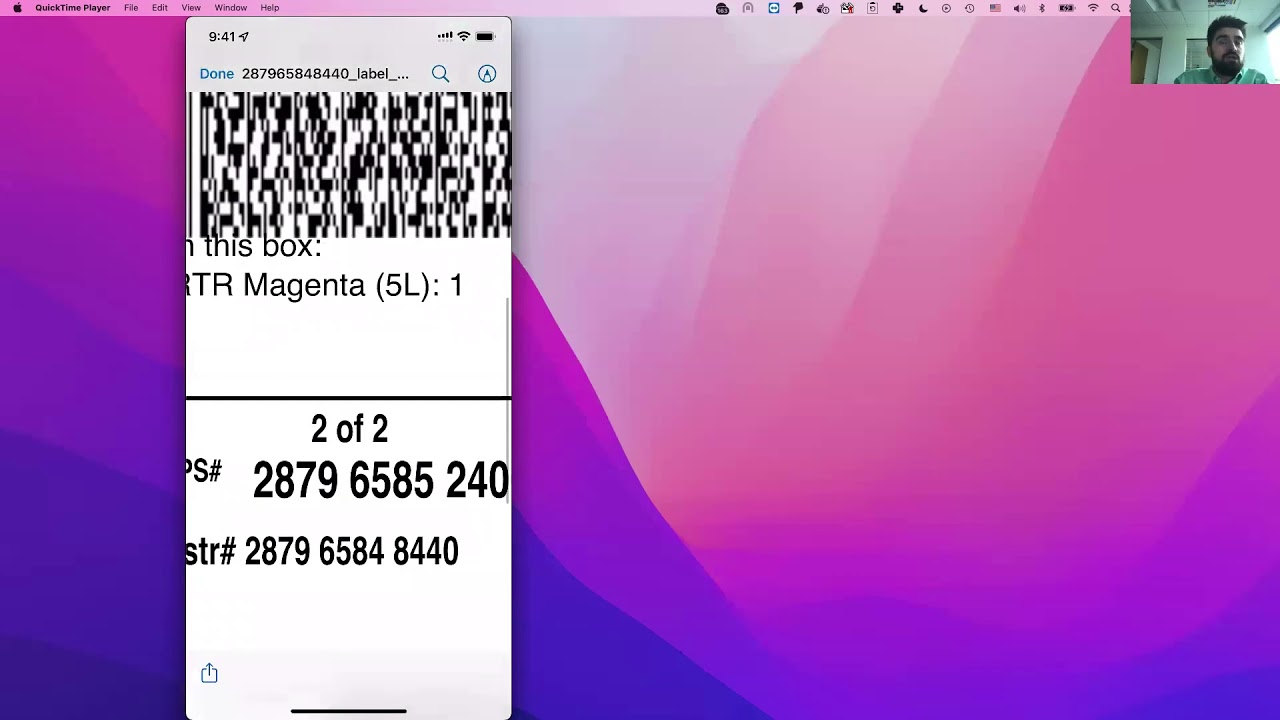Open the Markup pen tool
Image resolution: width=1280 pixels, height=720 pixels.
click(x=487, y=74)
